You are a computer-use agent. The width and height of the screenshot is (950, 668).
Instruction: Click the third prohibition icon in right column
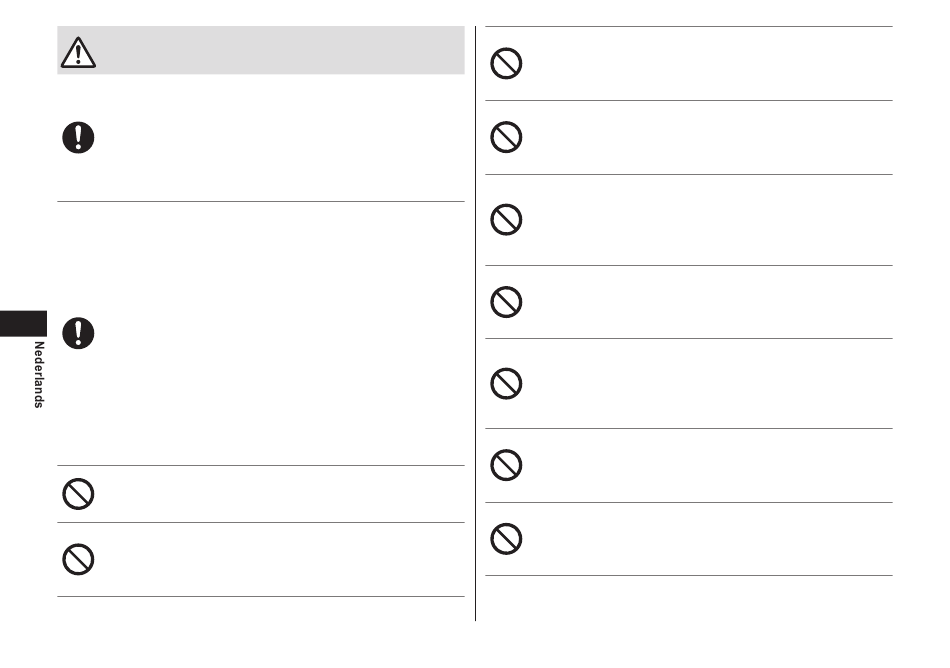[506, 219]
